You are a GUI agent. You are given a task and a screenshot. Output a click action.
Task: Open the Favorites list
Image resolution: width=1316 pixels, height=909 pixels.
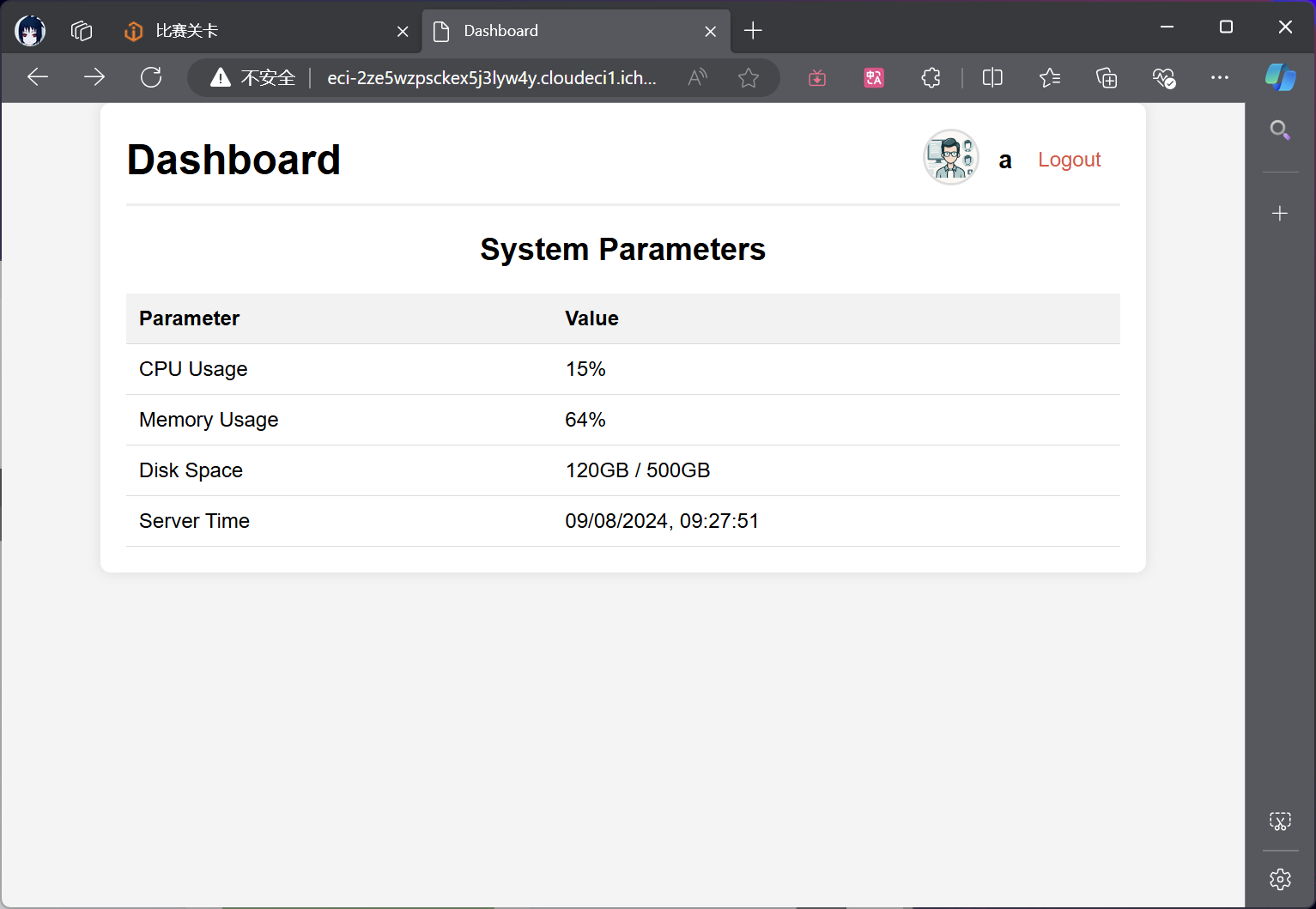point(1049,78)
